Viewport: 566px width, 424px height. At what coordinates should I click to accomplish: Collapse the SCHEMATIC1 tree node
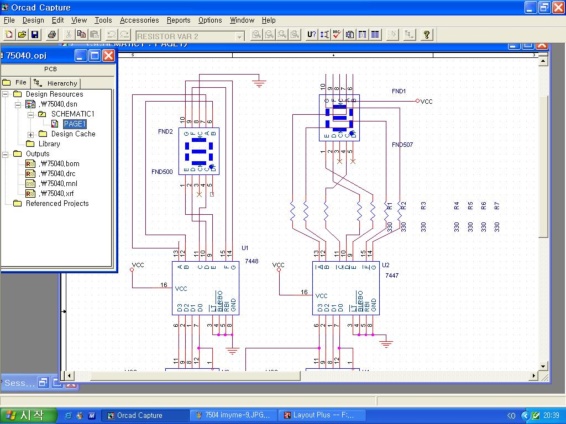pos(30,114)
